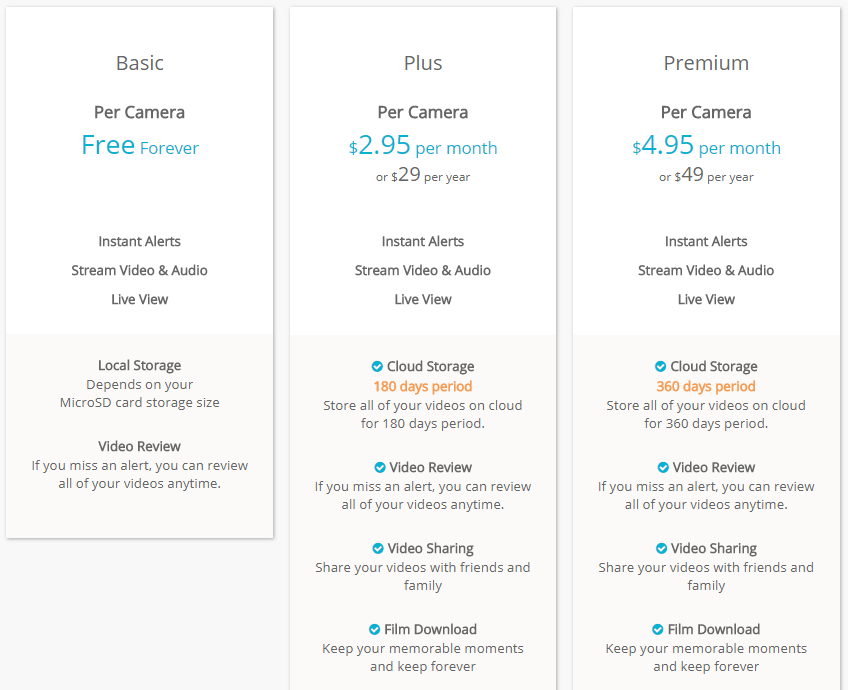This screenshot has height=690, width=848.
Task: Click the $49 per year option
Action: pos(706,175)
